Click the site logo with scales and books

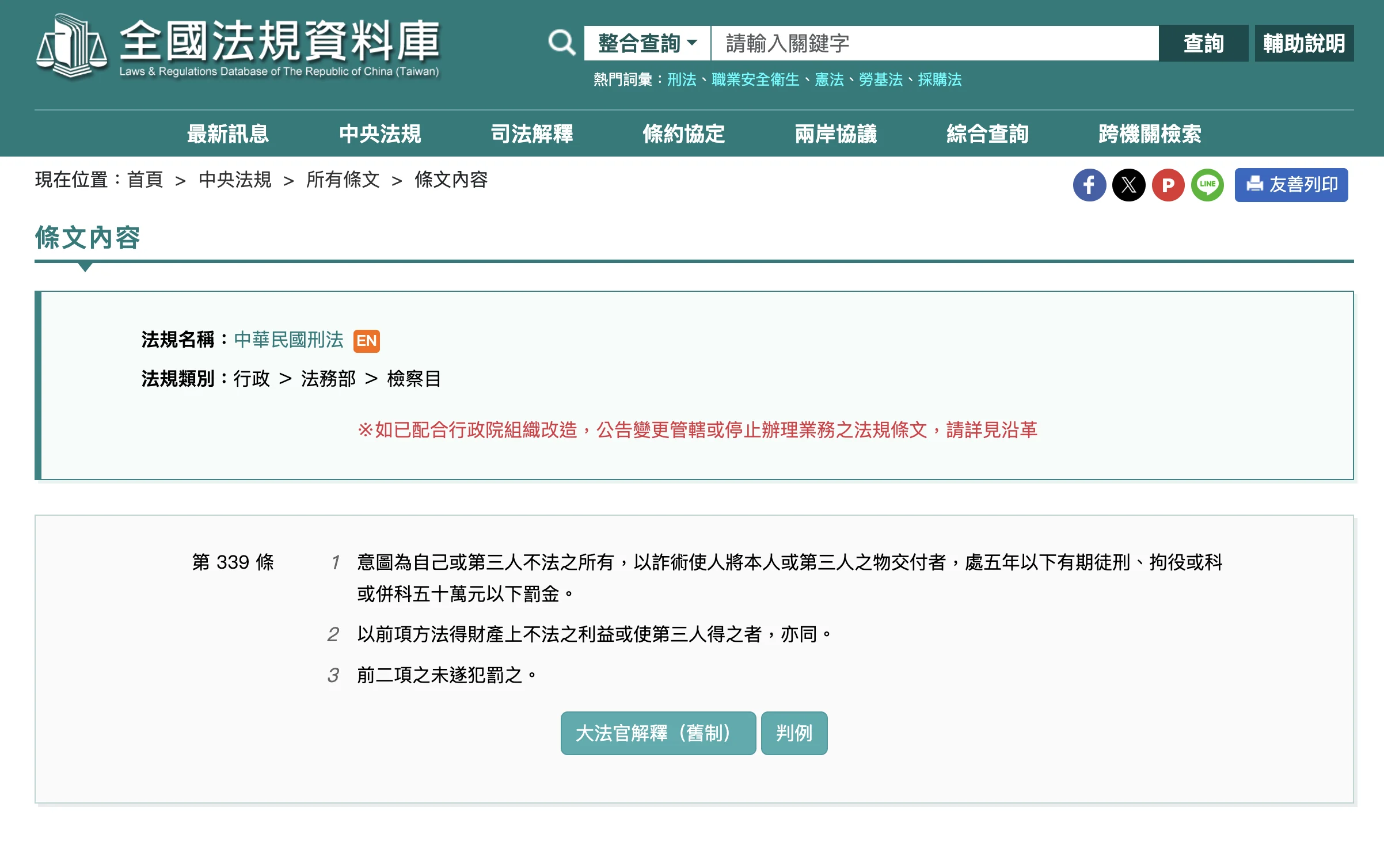[71, 46]
